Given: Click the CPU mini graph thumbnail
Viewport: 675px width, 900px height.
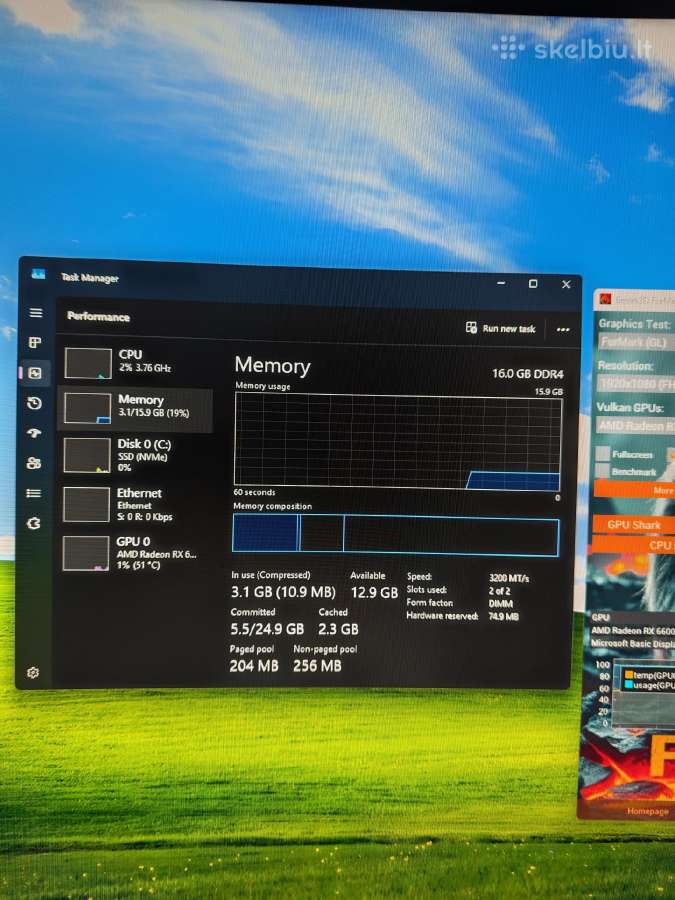Looking at the screenshot, I should (88, 363).
